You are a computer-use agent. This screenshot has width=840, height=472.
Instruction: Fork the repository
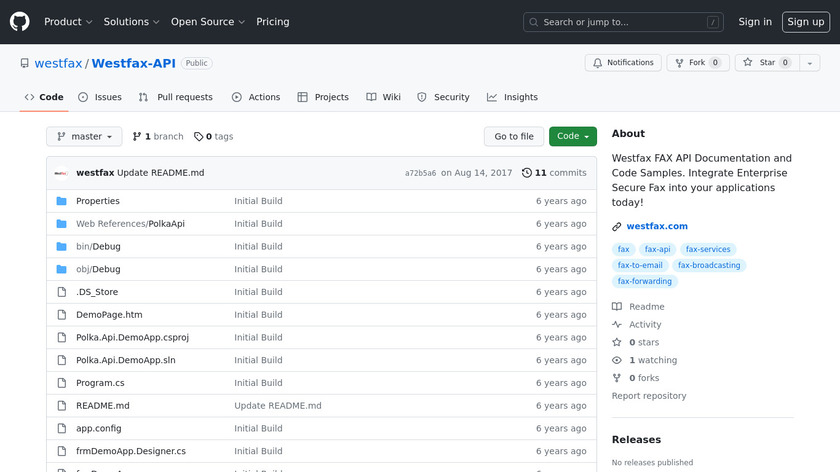(x=698, y=63)
